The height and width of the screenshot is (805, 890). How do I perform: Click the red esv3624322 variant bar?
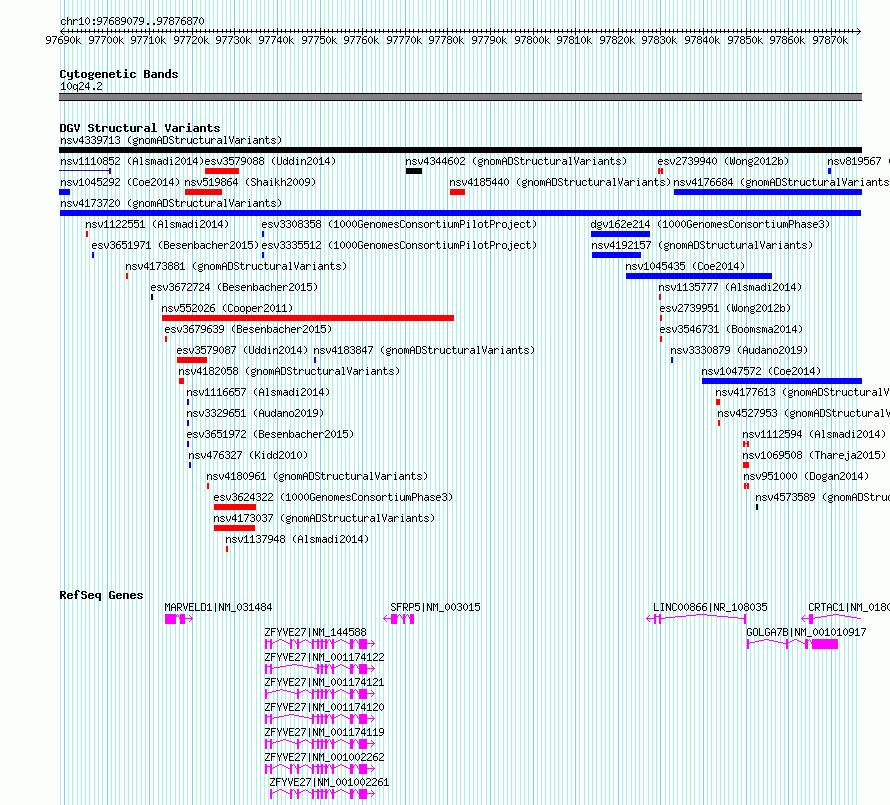pos(235,508)
